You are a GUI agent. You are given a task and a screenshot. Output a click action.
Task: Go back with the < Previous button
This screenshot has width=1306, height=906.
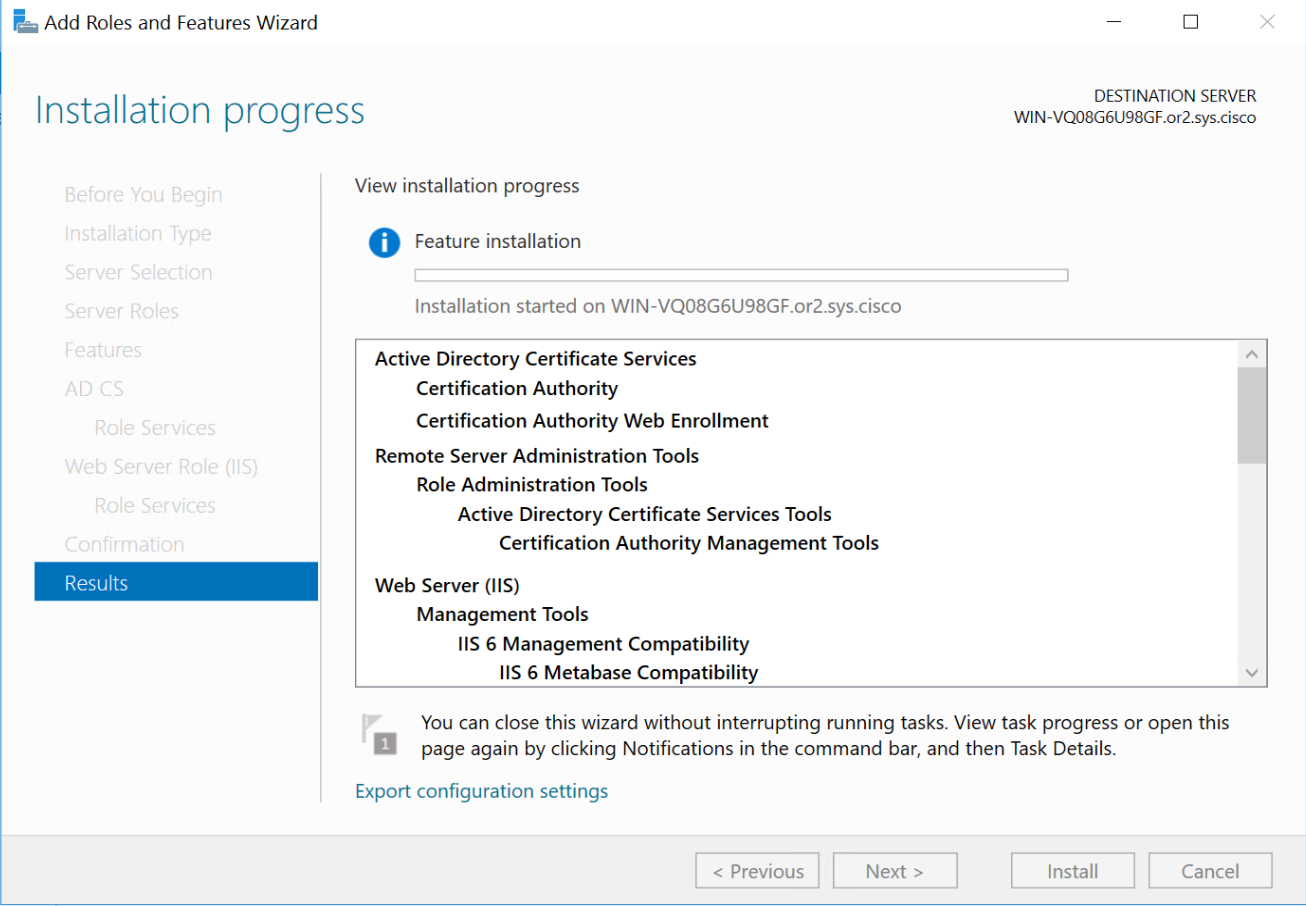pyautogui.click(x=757, y=871)
